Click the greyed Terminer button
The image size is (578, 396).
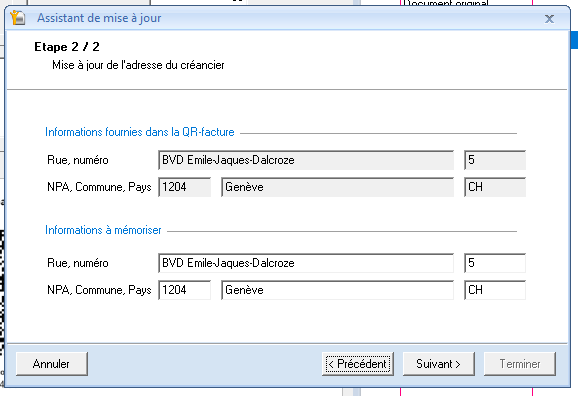pyautogui.click(x=520, y=364)
